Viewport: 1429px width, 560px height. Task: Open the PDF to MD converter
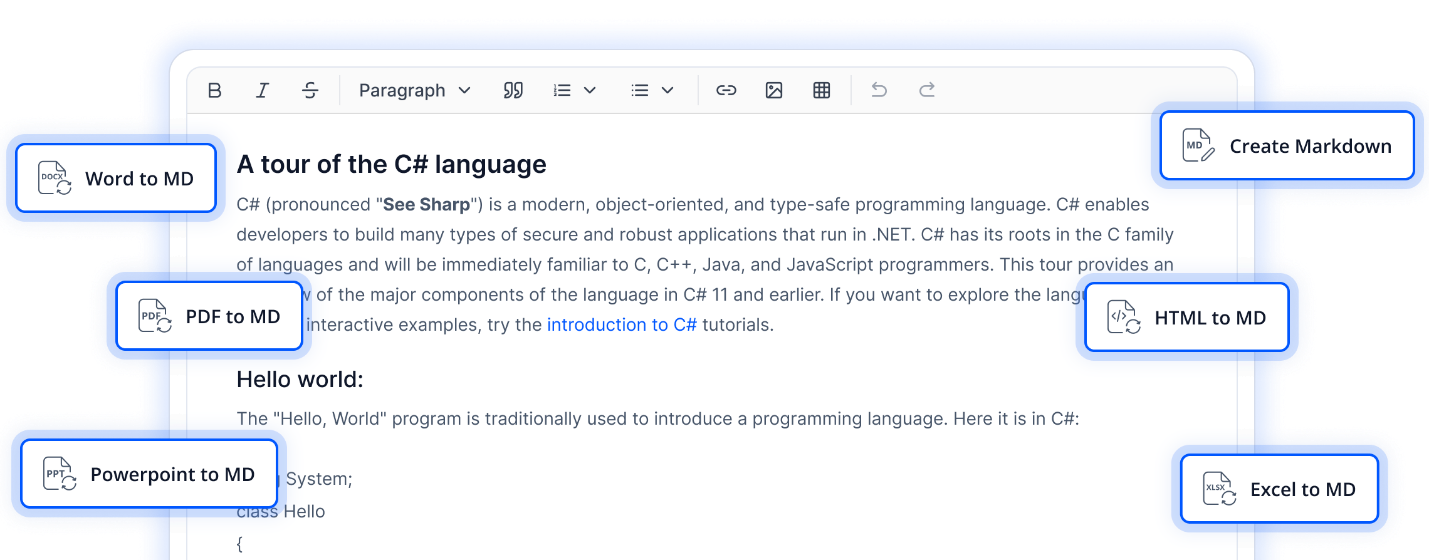click(209, 316)
